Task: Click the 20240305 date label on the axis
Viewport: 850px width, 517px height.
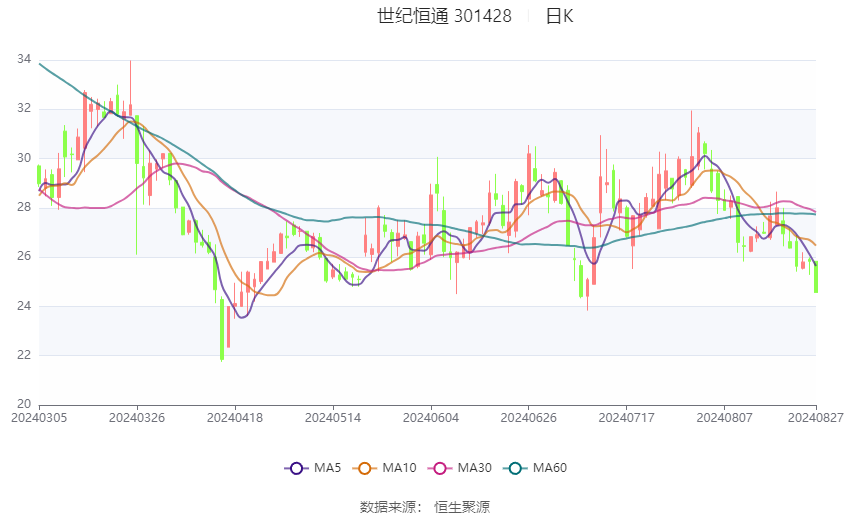Action: 39,418
